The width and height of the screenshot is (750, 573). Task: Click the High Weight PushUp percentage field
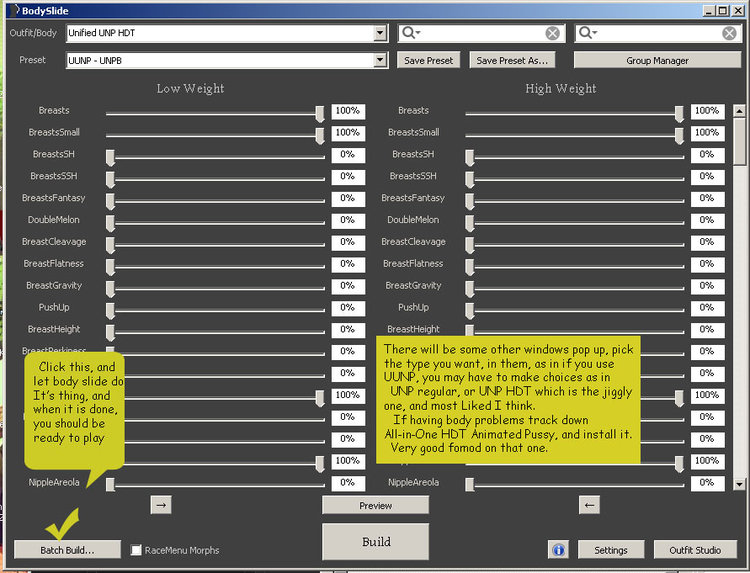tap(707, 308)
